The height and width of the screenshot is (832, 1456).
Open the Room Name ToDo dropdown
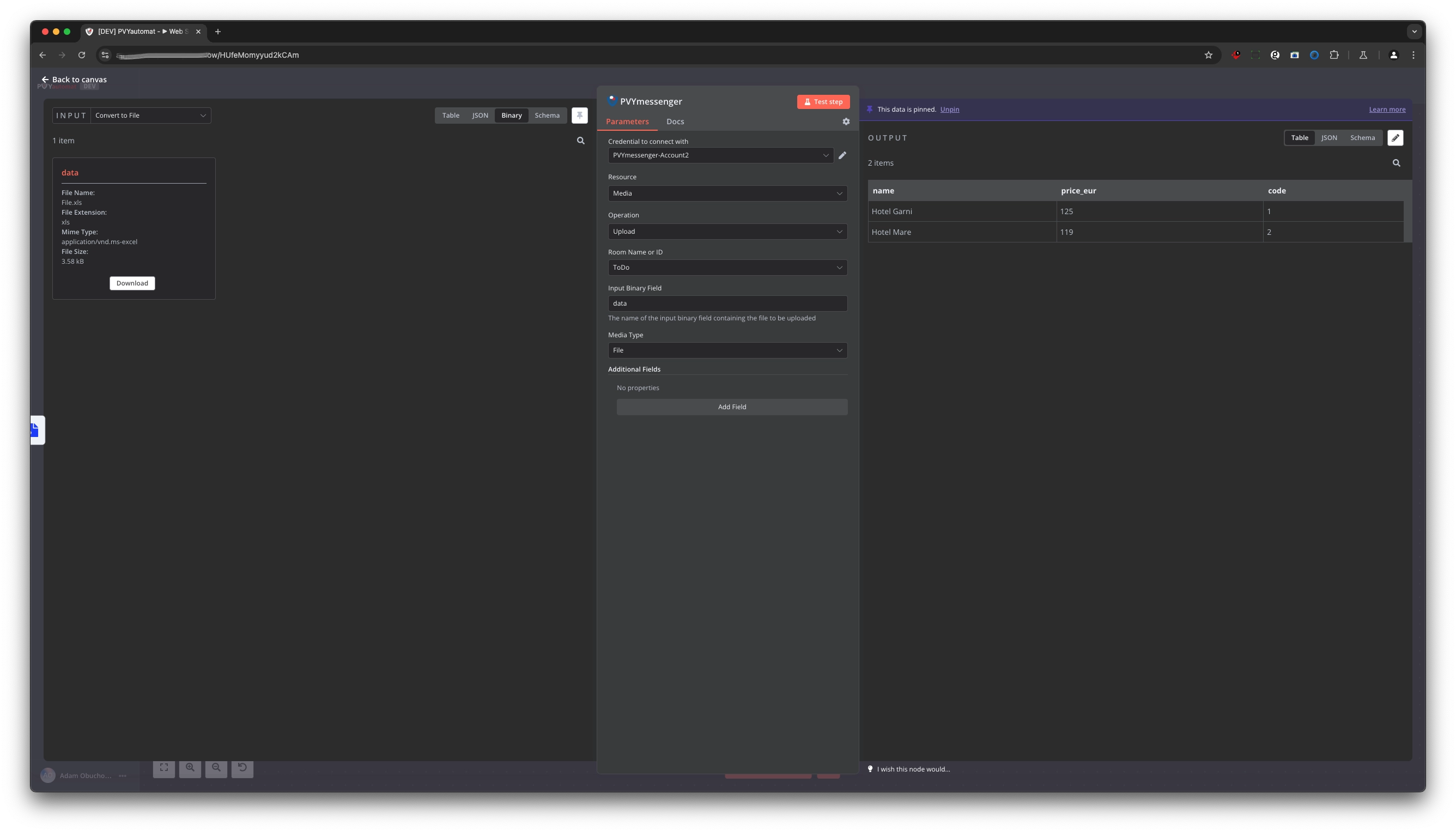coord(727,268)
